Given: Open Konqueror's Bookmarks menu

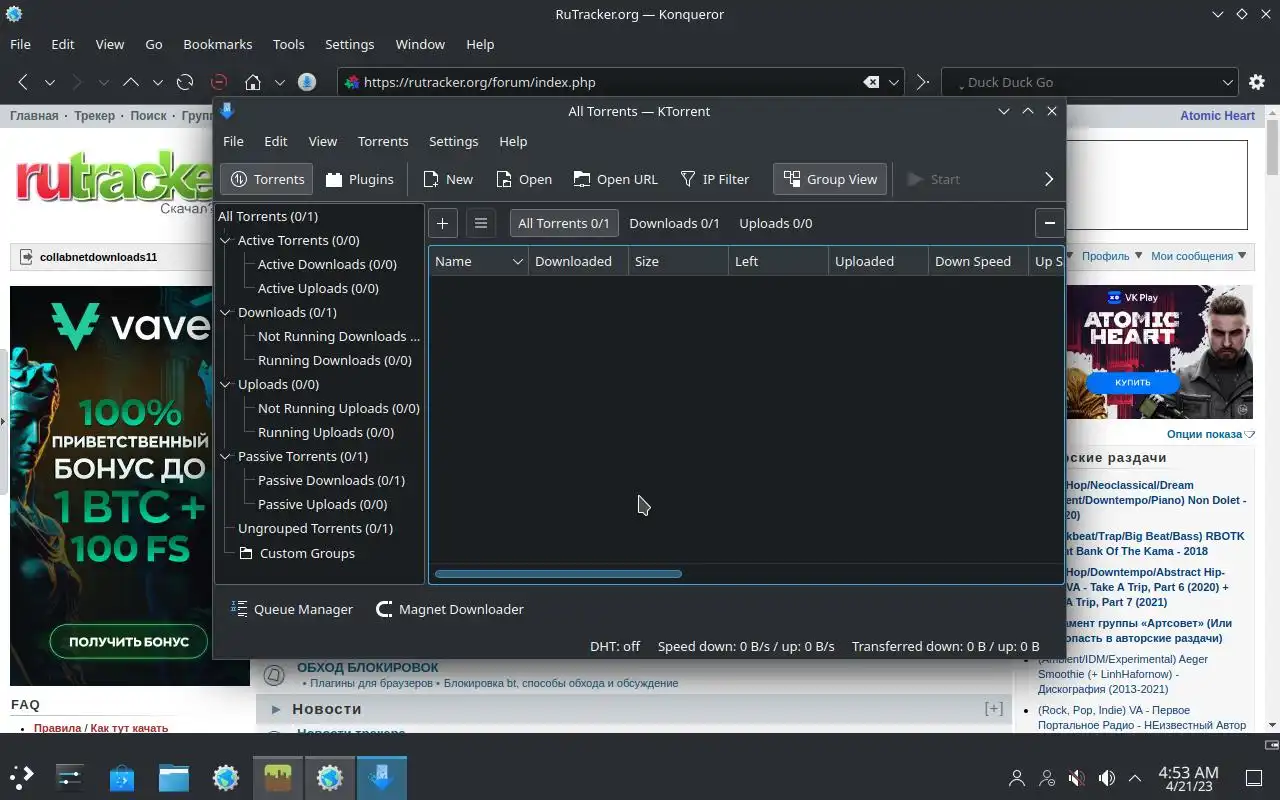Looking at the screenshot, I should (218, 44).
